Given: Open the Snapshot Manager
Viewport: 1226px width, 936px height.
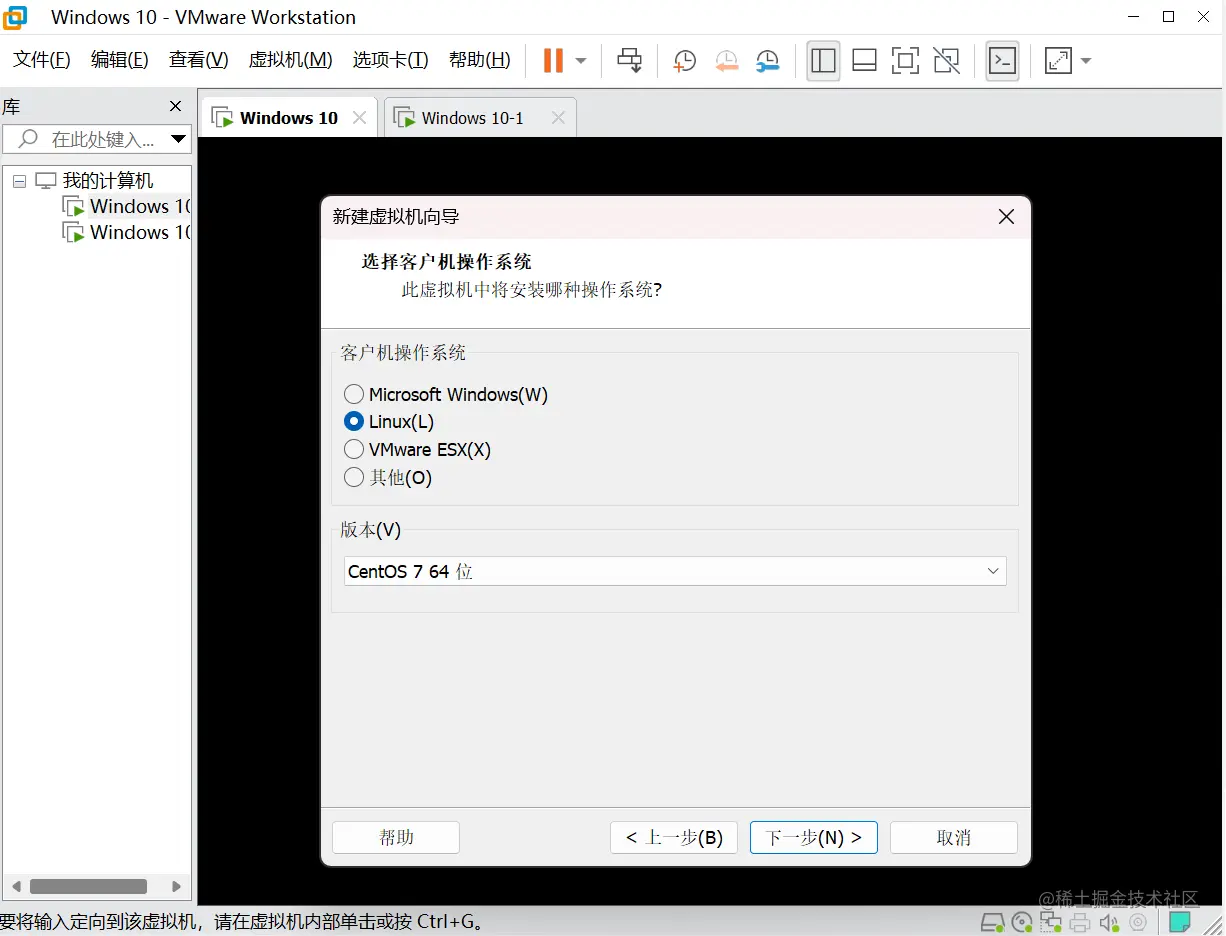Looking at the screenshot, I should tap(768, 60).
